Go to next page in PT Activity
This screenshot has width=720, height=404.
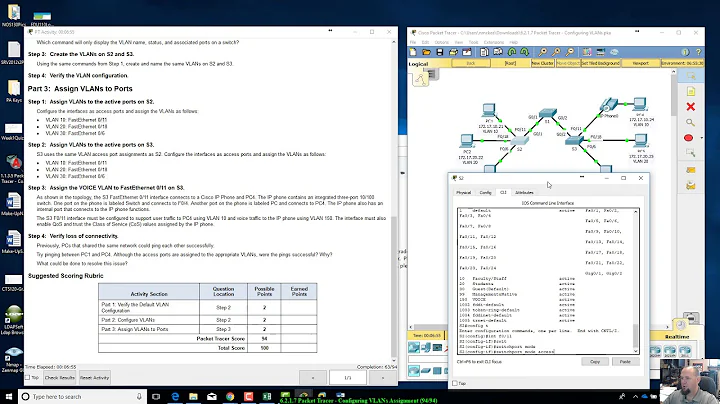click(382, 378)
